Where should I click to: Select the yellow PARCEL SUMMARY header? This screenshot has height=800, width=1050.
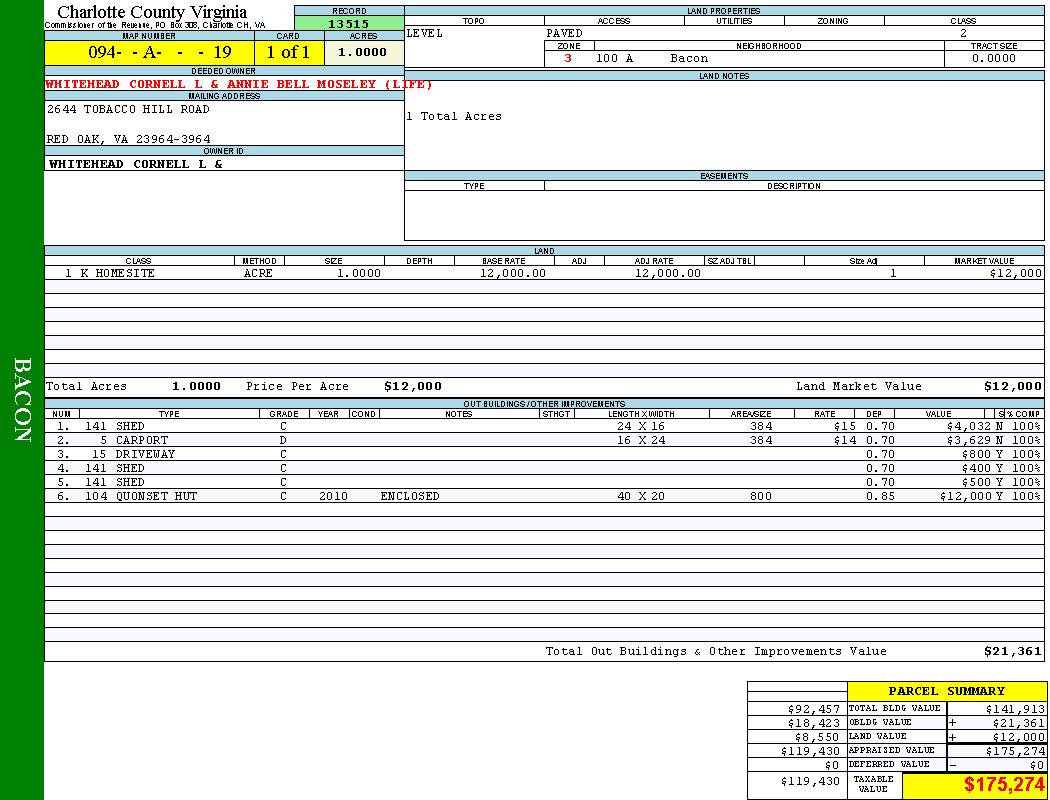point(946,691)
